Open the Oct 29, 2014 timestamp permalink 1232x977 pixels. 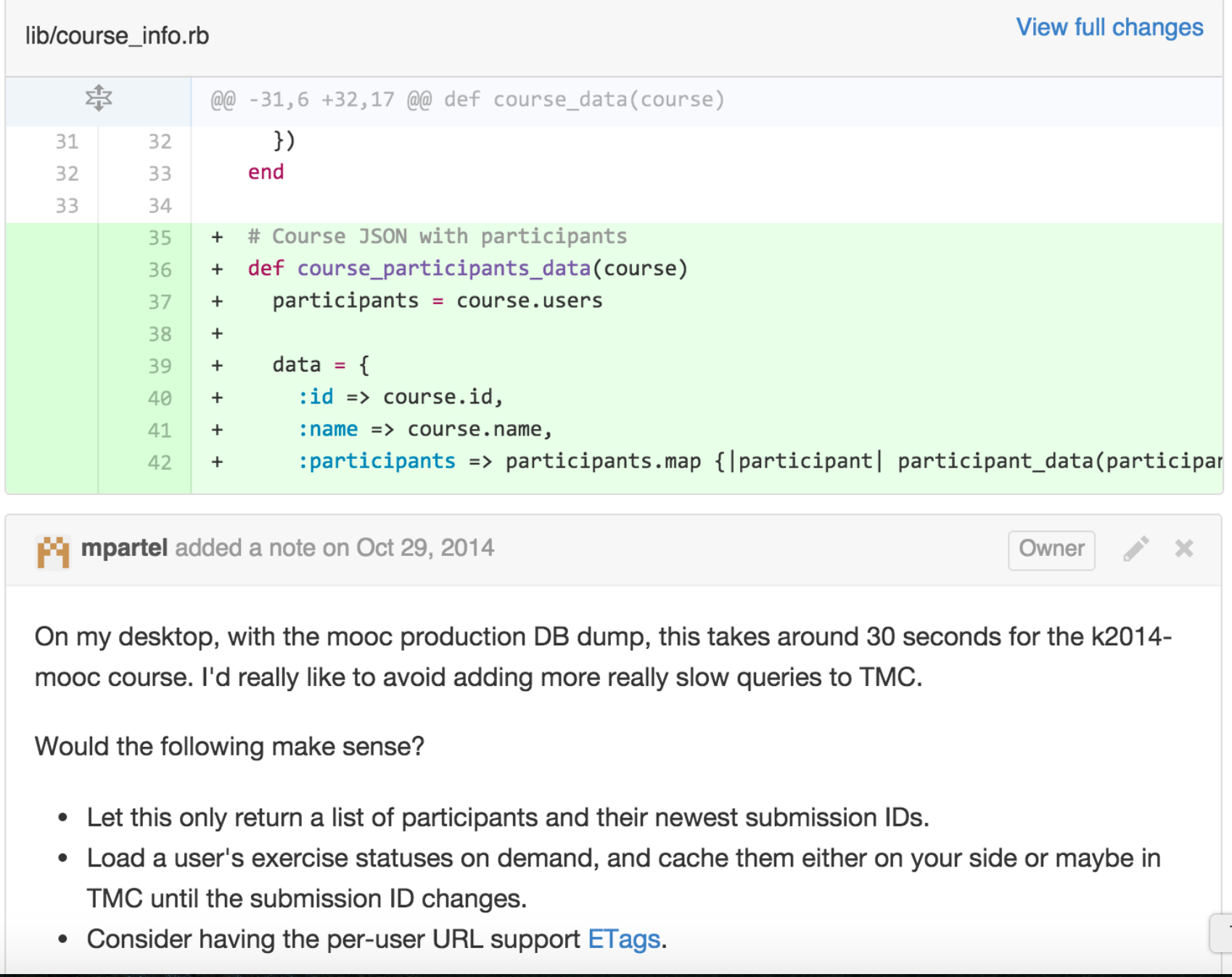424,548
